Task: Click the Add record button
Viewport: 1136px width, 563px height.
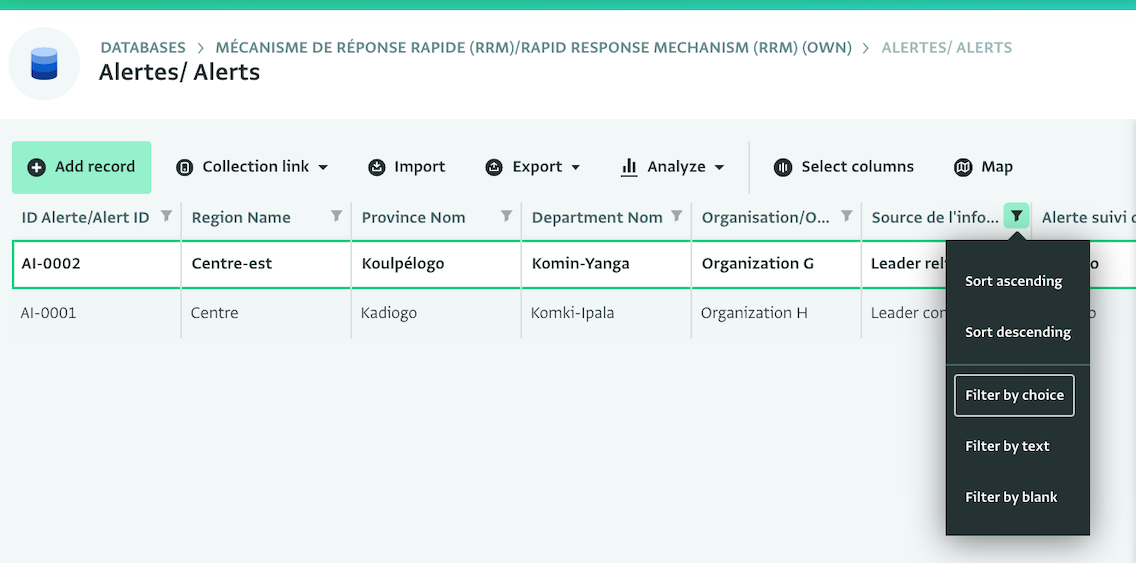Action: pos(81,167)
